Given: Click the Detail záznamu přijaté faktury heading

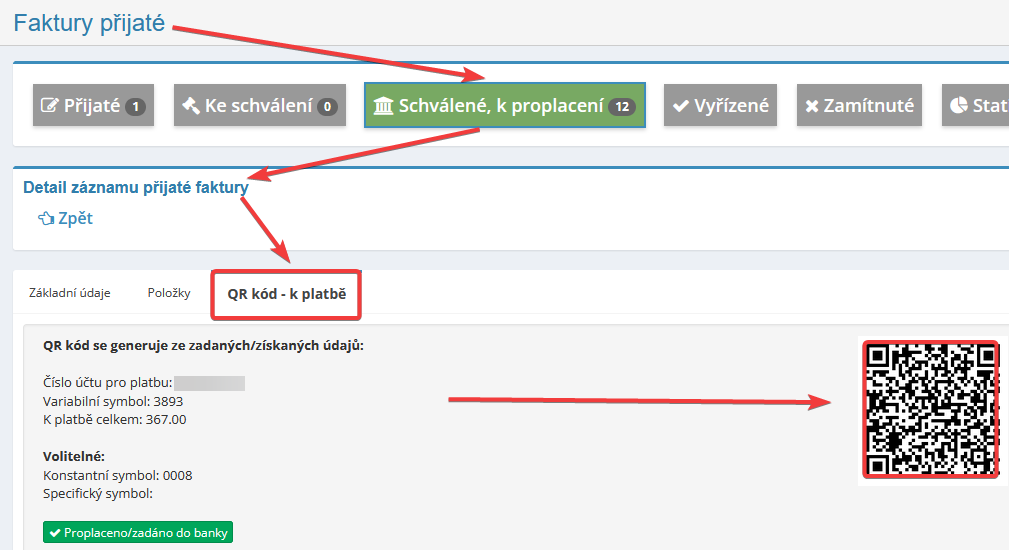Looking at the screenshot, I should [136, 187].
